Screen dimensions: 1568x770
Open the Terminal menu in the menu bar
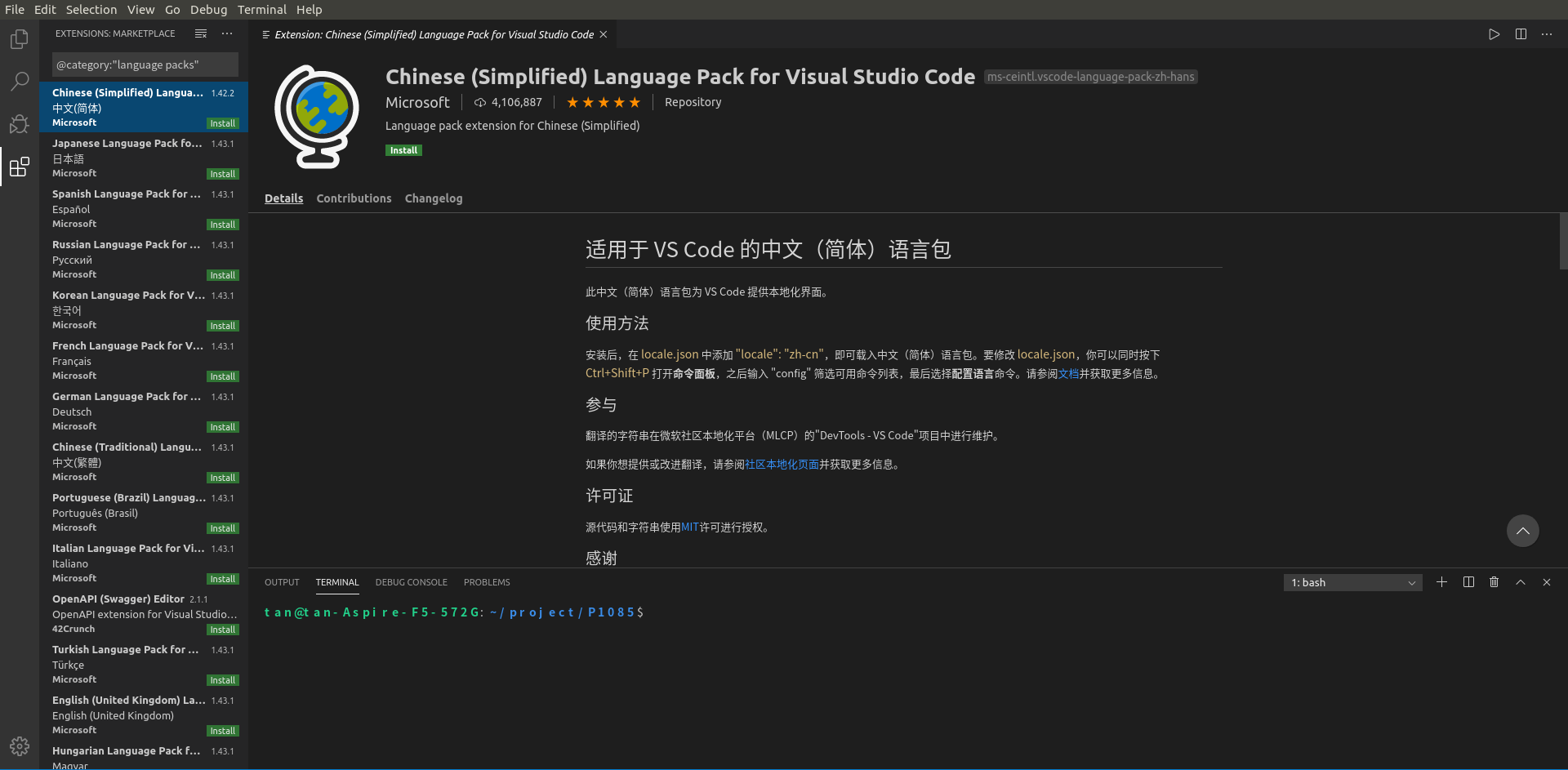click(x=261, y=9)
